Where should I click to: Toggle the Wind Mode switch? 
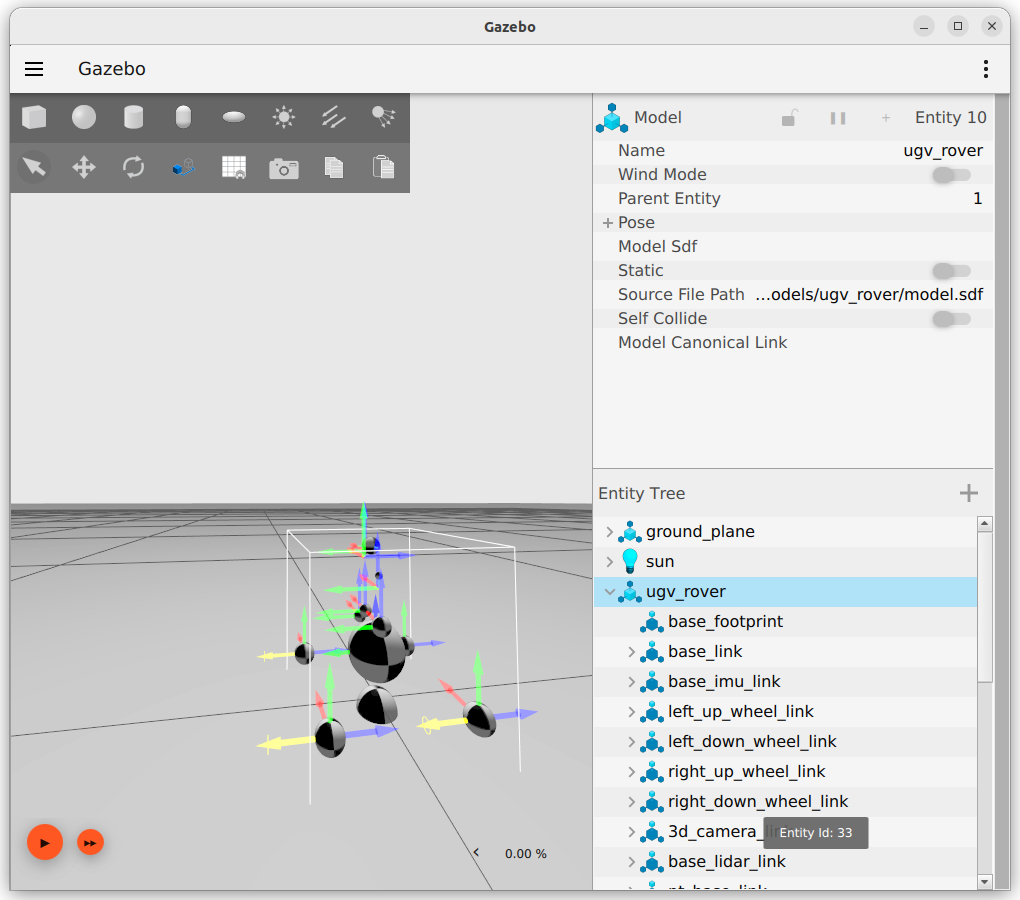(x=951, y=175)
